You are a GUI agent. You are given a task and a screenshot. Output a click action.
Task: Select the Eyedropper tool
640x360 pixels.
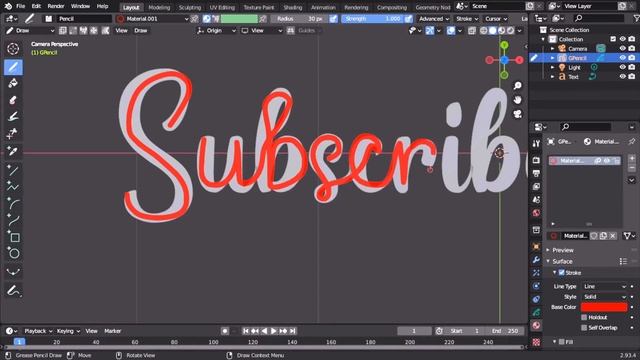(13, 151)
